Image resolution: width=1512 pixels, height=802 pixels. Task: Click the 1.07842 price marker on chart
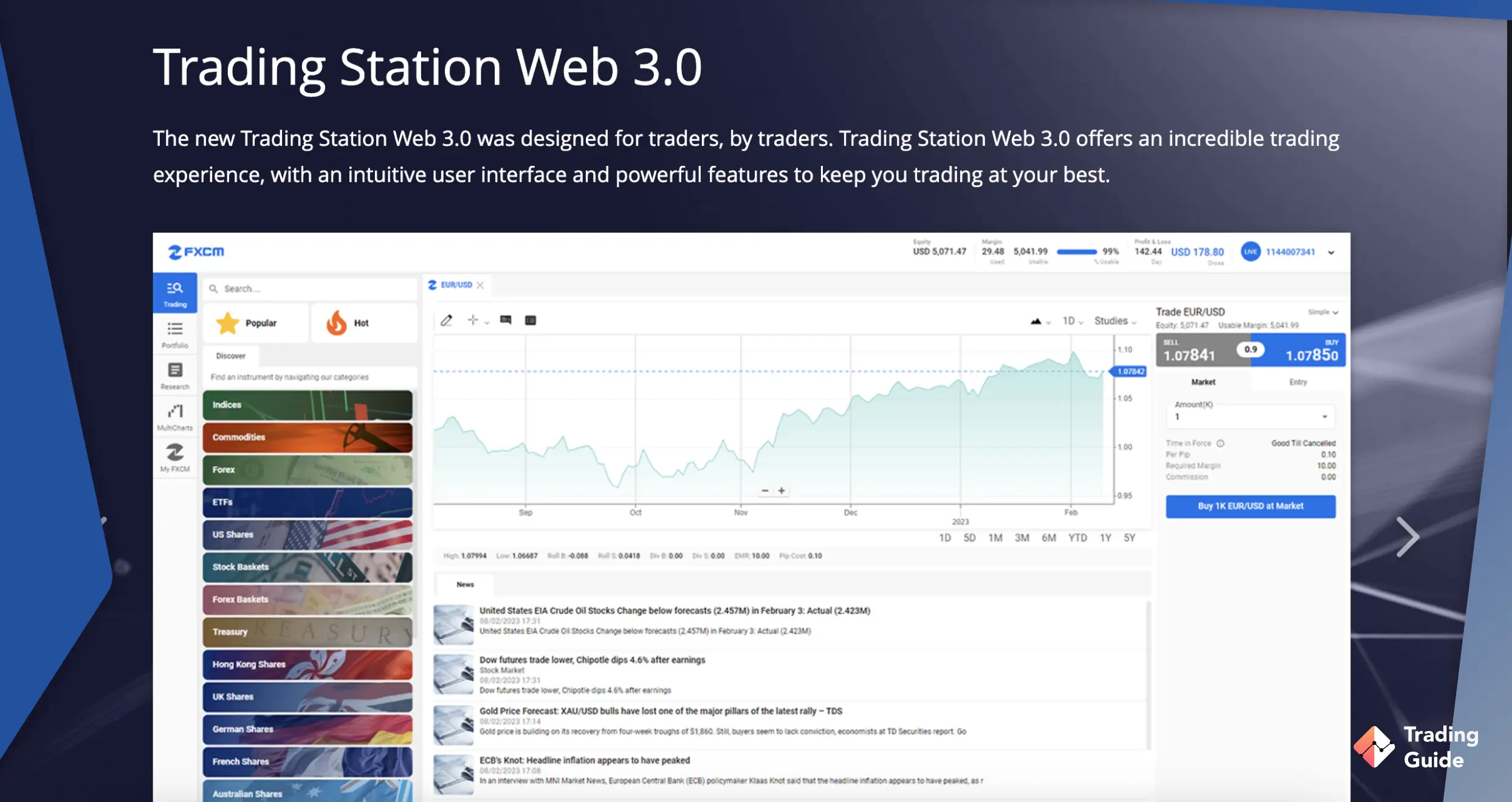[x=1129, y=371]
